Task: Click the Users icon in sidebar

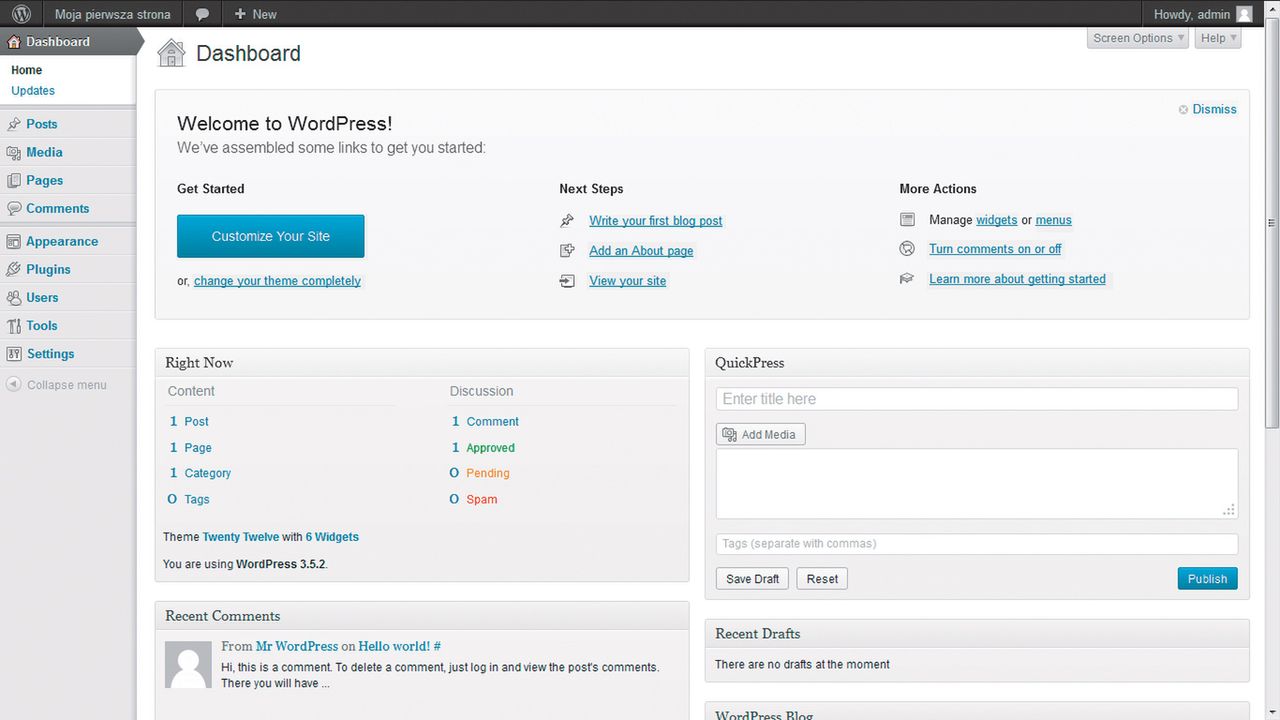Action: [x=14, y=297]
